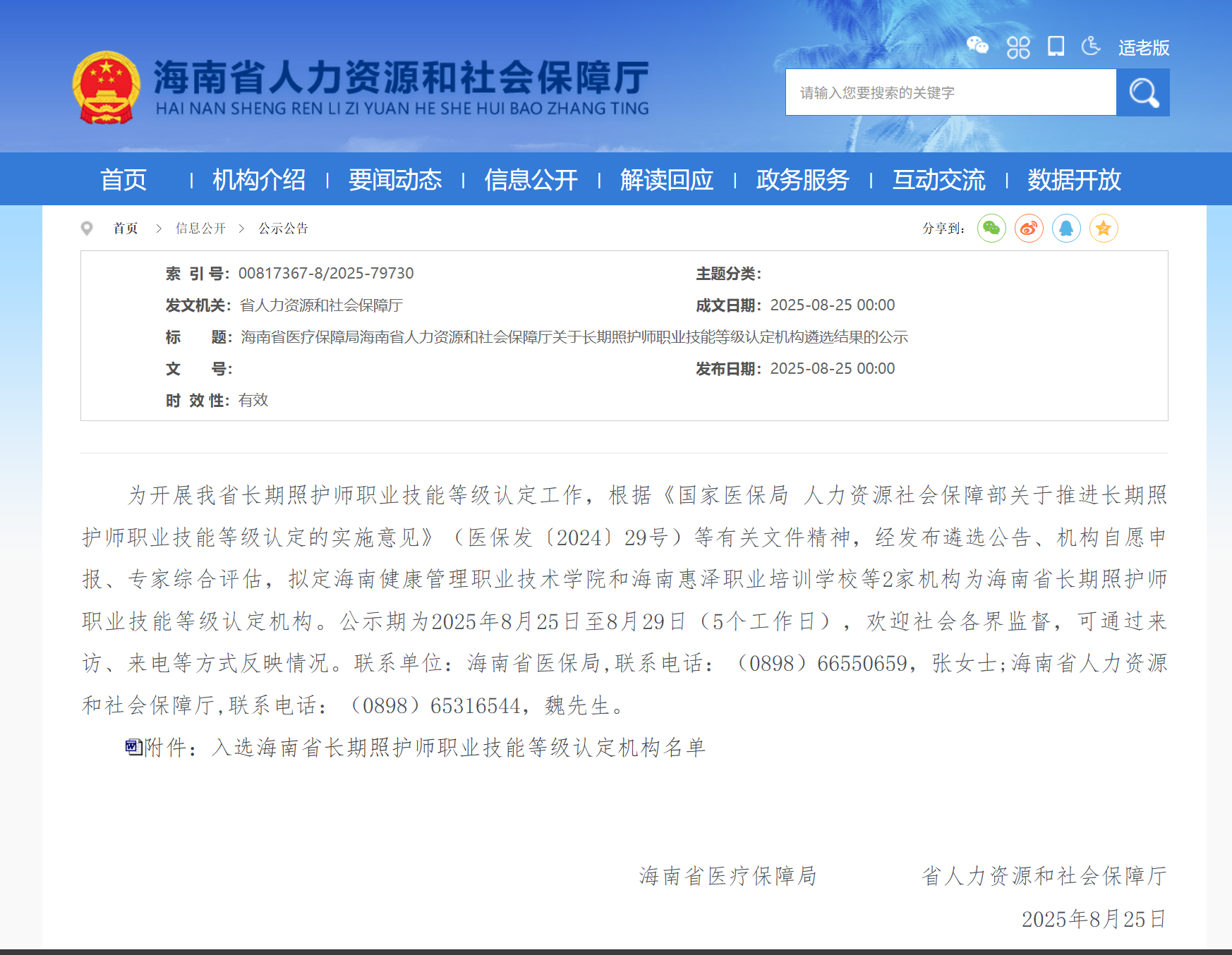The height and width of the screenshot is (955, 1232).
Task: Share to WeChat via green icon
Action: 991,229
